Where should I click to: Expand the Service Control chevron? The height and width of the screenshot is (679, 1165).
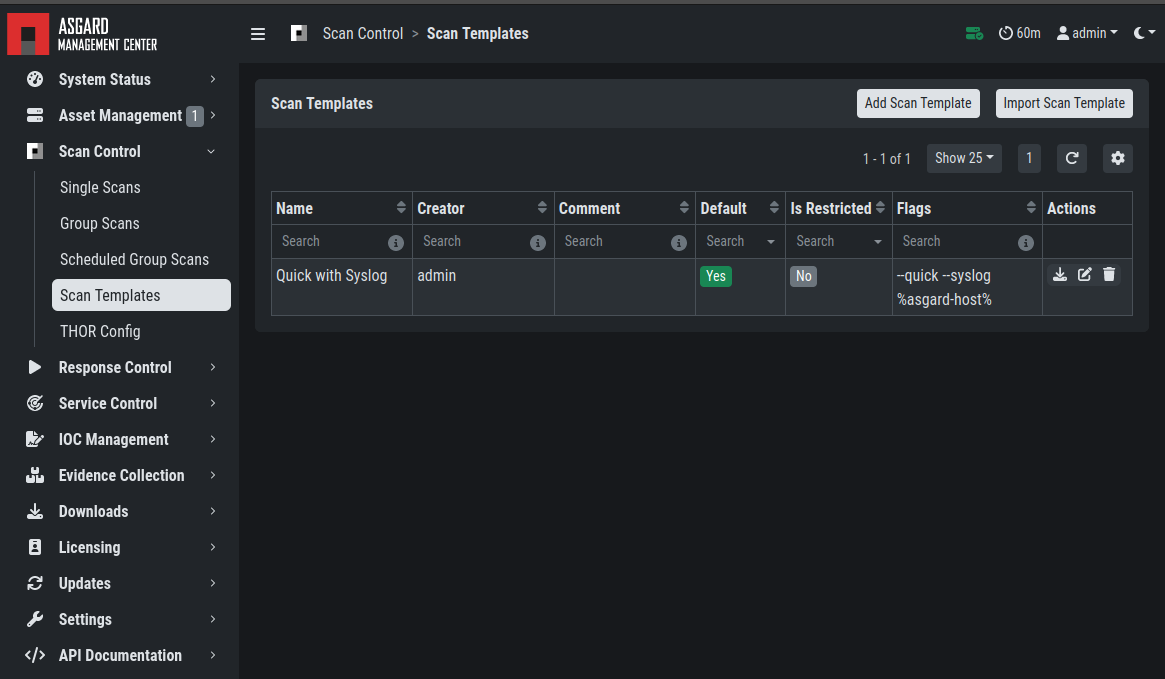(x=212, y=403)
